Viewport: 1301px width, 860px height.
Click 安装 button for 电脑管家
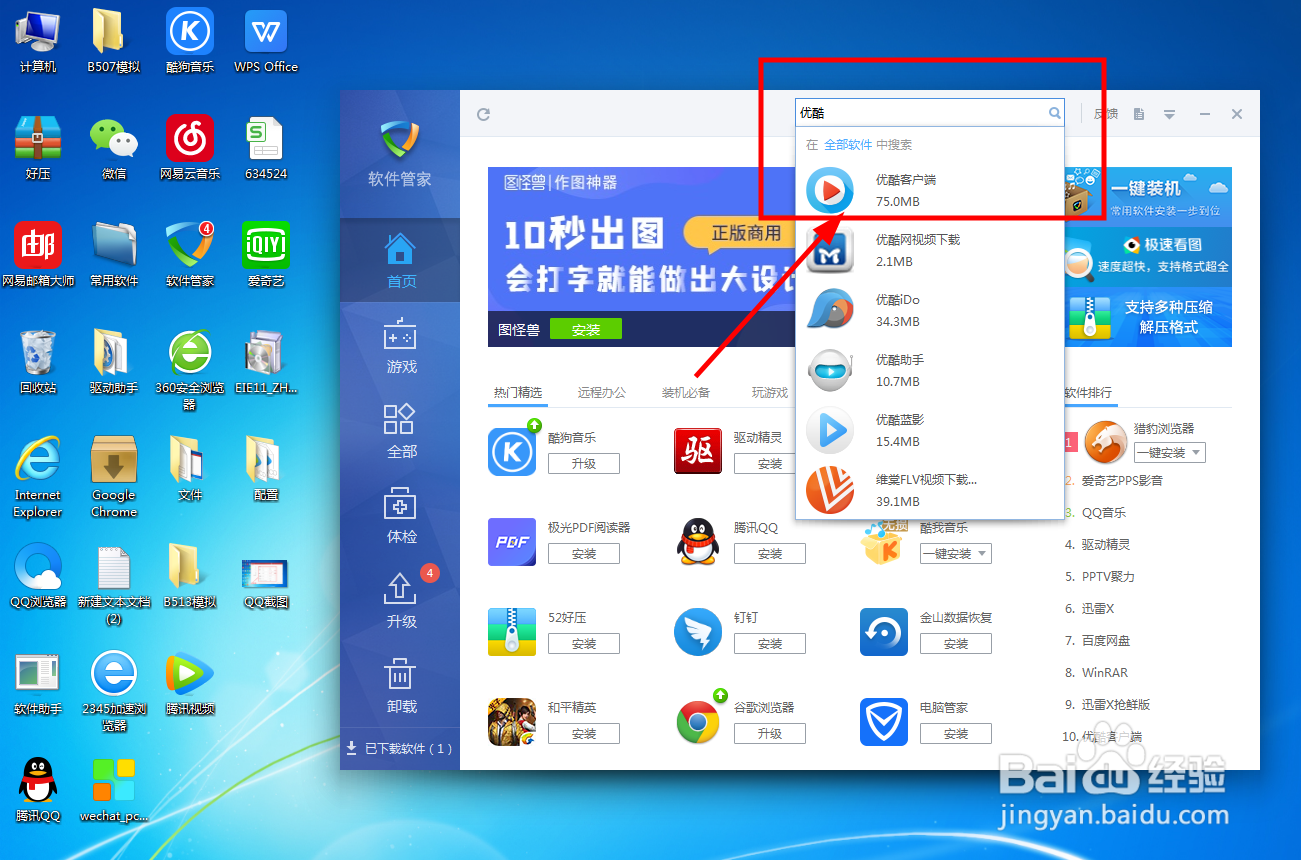pos(956,734)
